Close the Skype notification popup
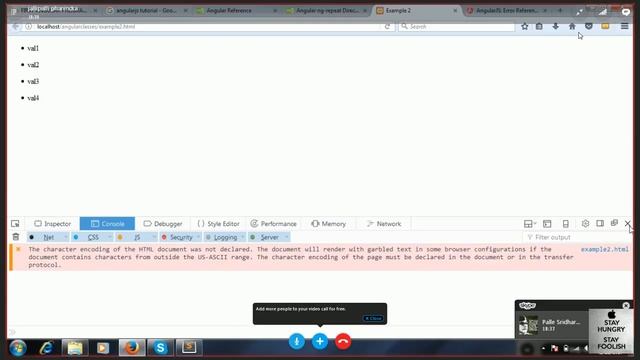Image resolution: width=640 pixels, height=360 pixels. [626, 305]
